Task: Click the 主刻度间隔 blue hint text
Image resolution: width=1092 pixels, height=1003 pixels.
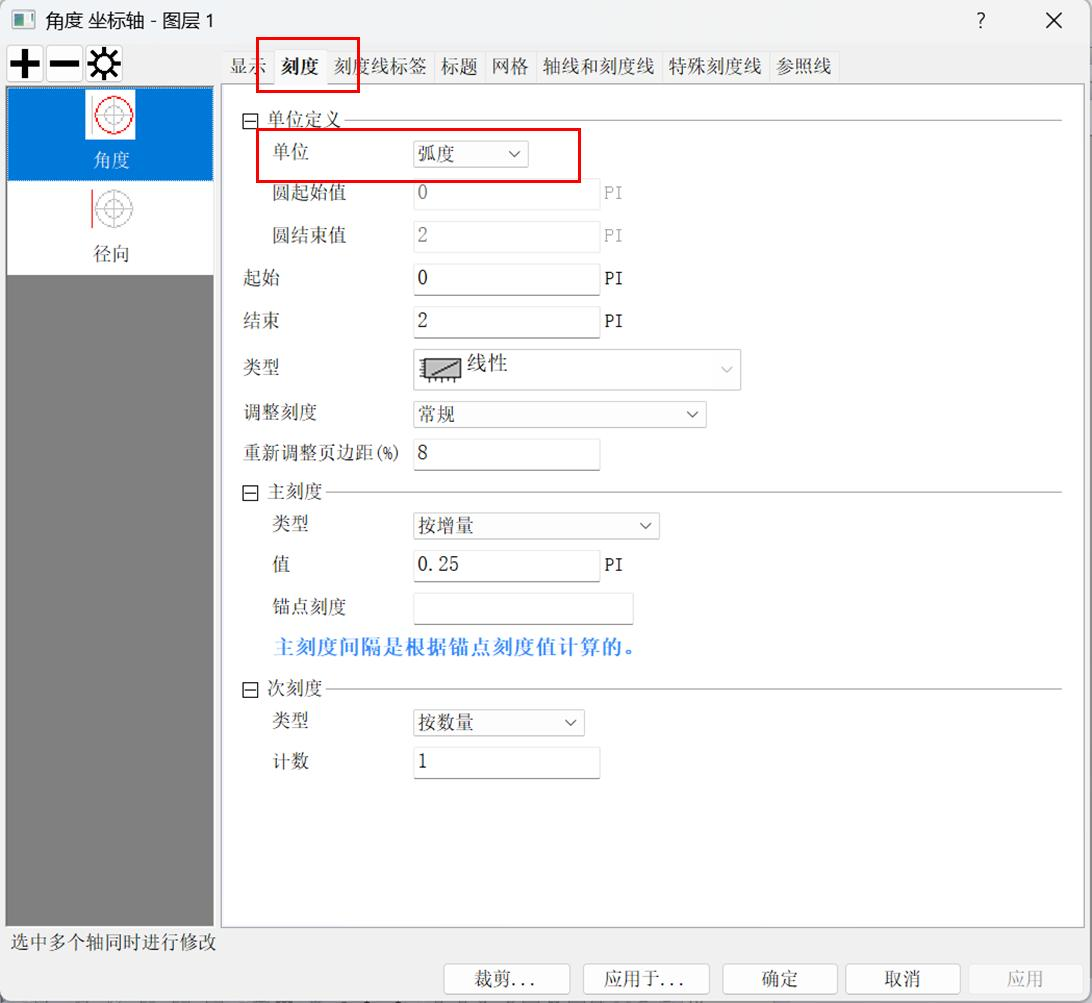Action: [x=453, y=647]
